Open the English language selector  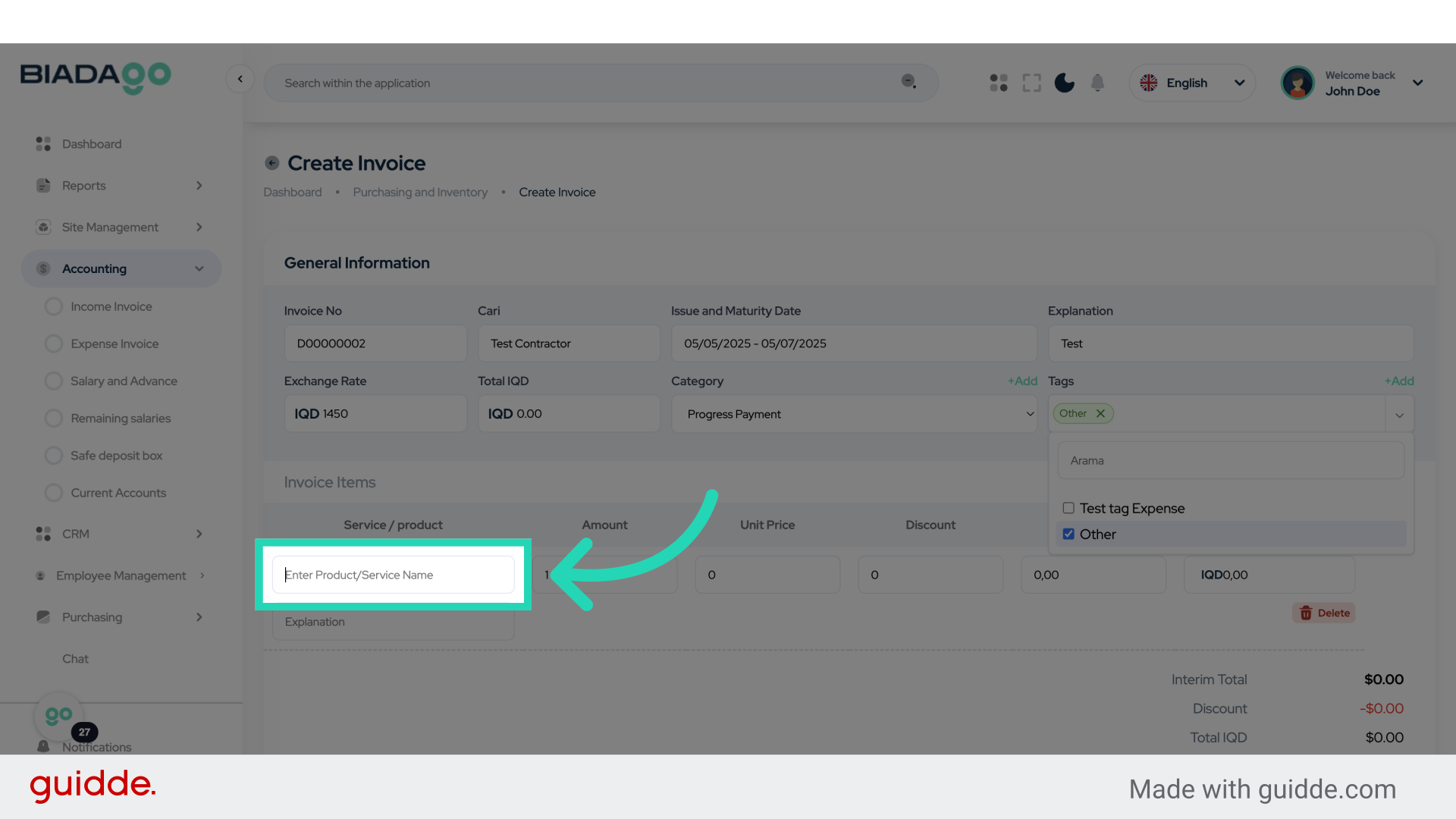(x=1191, y=83)
